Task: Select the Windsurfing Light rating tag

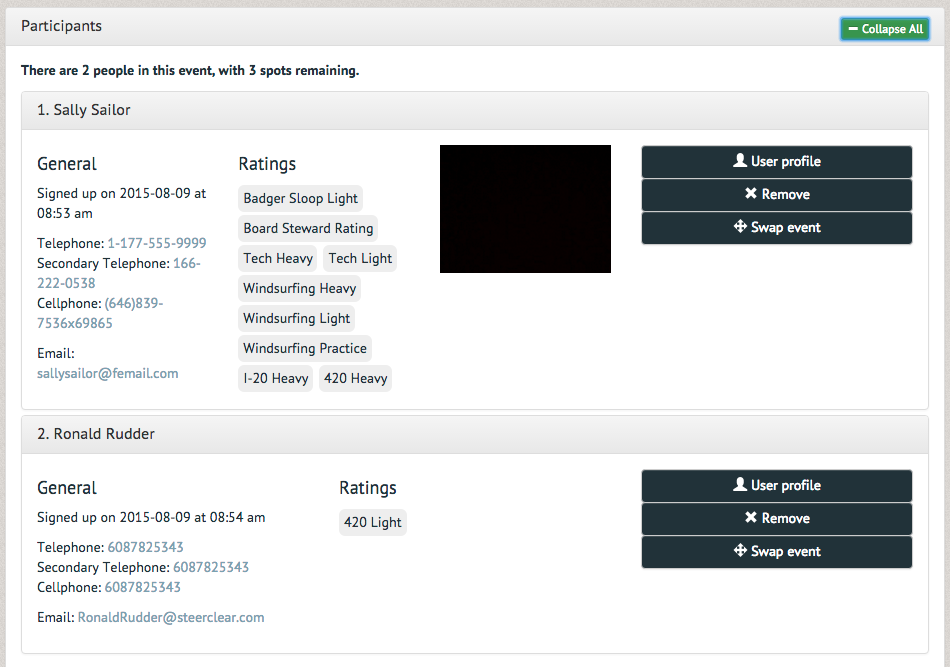Action: [x=296, y=318]
